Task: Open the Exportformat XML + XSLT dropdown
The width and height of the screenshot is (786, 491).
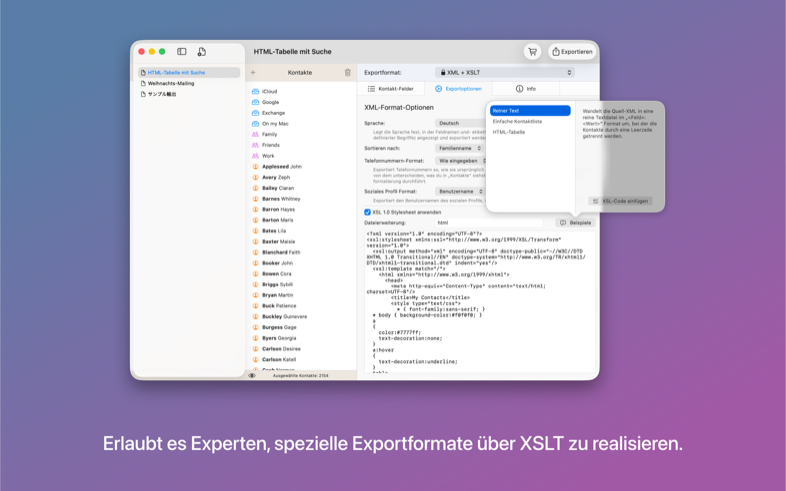Action: point(505,73)
